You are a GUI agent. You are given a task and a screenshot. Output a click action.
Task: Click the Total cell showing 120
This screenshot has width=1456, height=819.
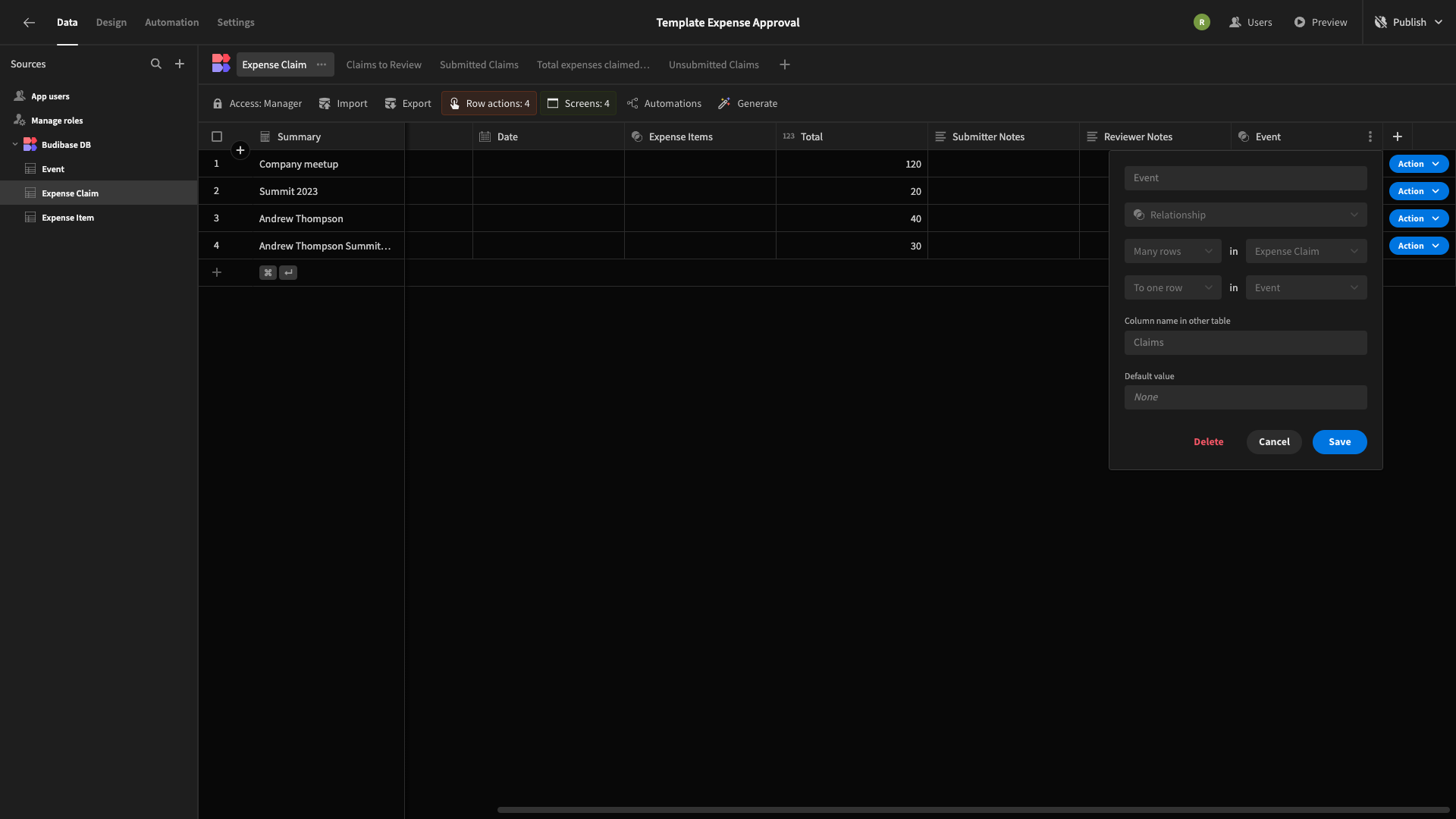[852, 164]
